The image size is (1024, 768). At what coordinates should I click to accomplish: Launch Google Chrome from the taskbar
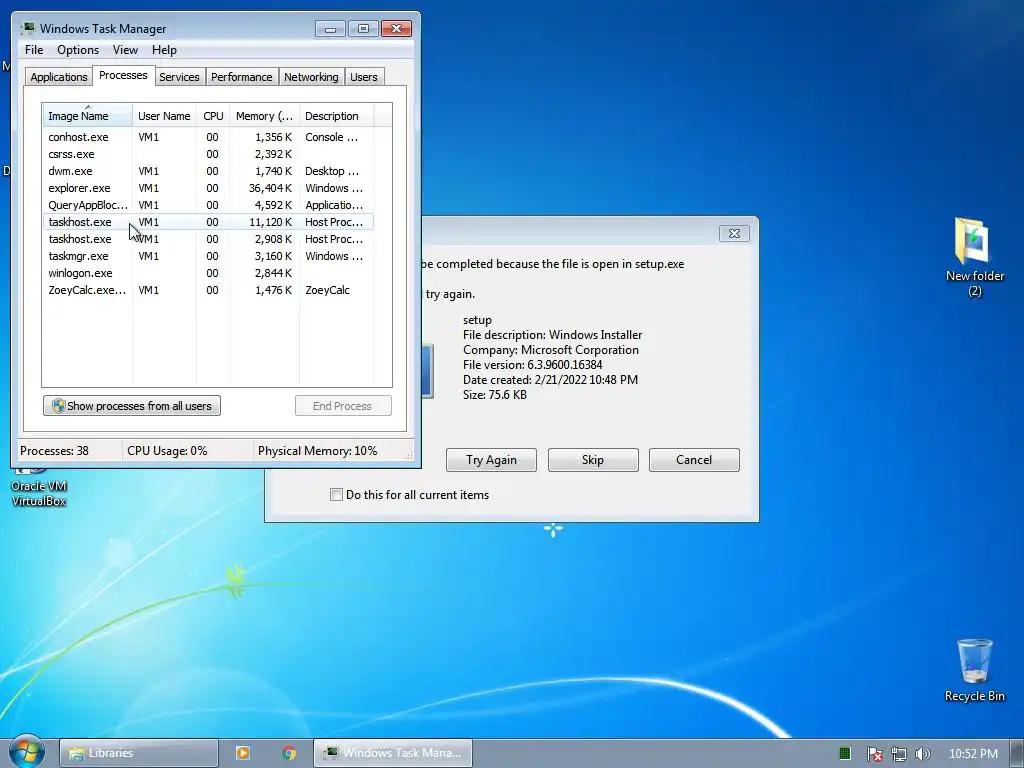tap(289, 753)
